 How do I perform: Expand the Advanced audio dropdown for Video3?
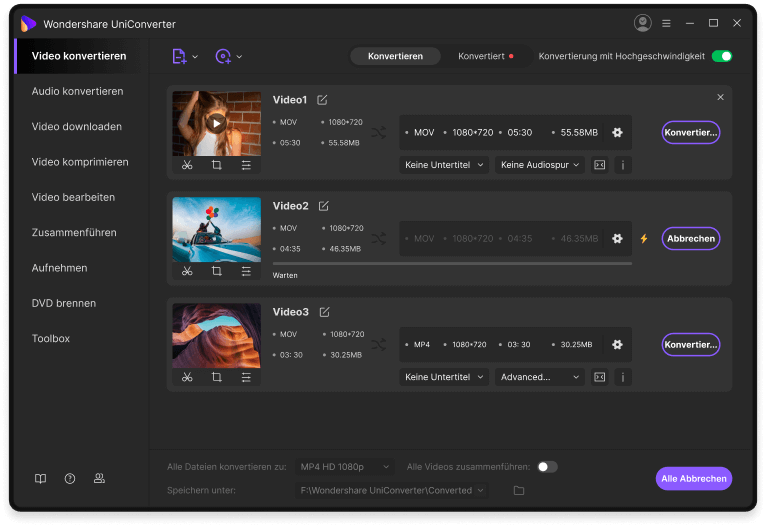(540, 377)
